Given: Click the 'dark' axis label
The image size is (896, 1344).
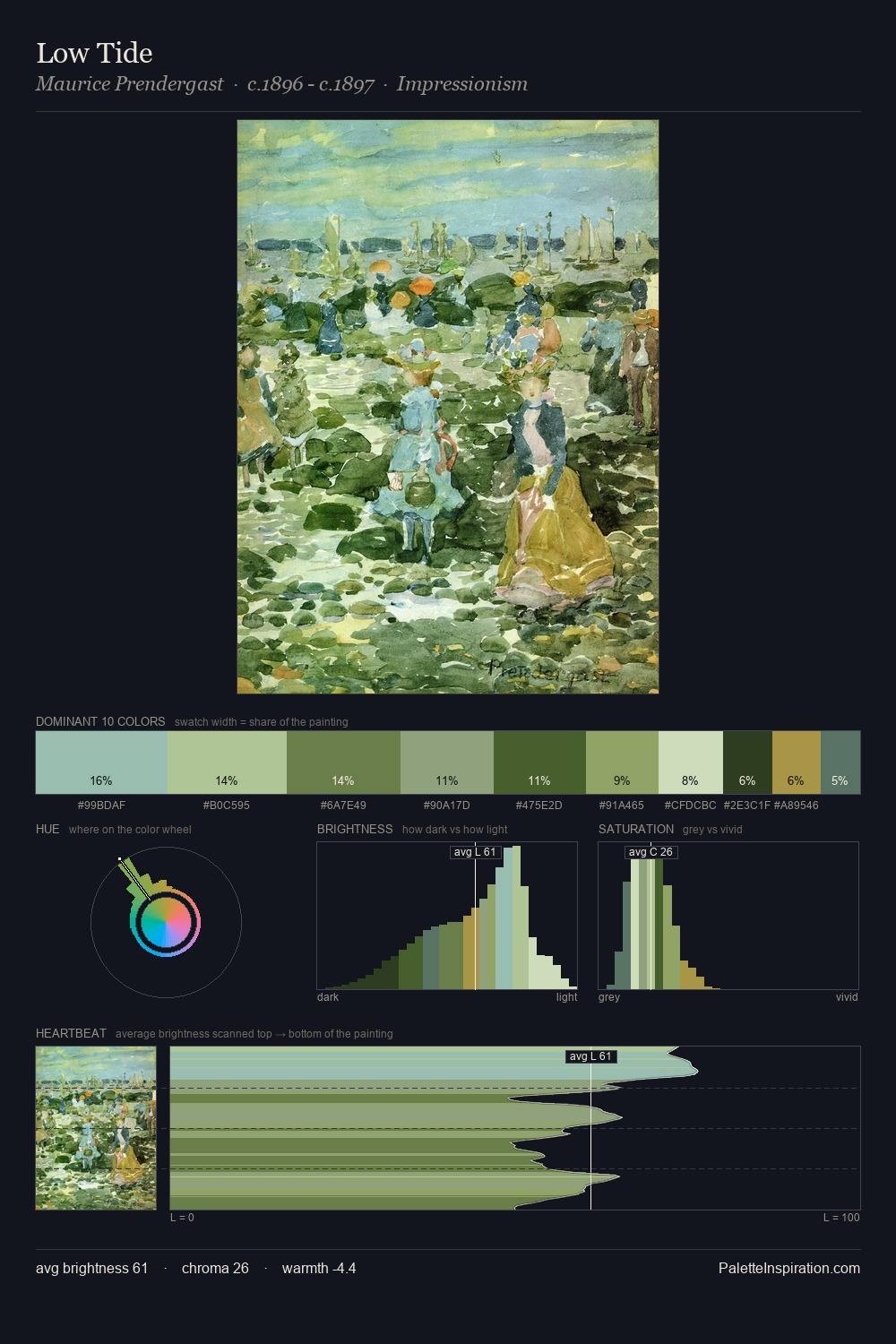Looking at the screenshot, I should (328, 997).
